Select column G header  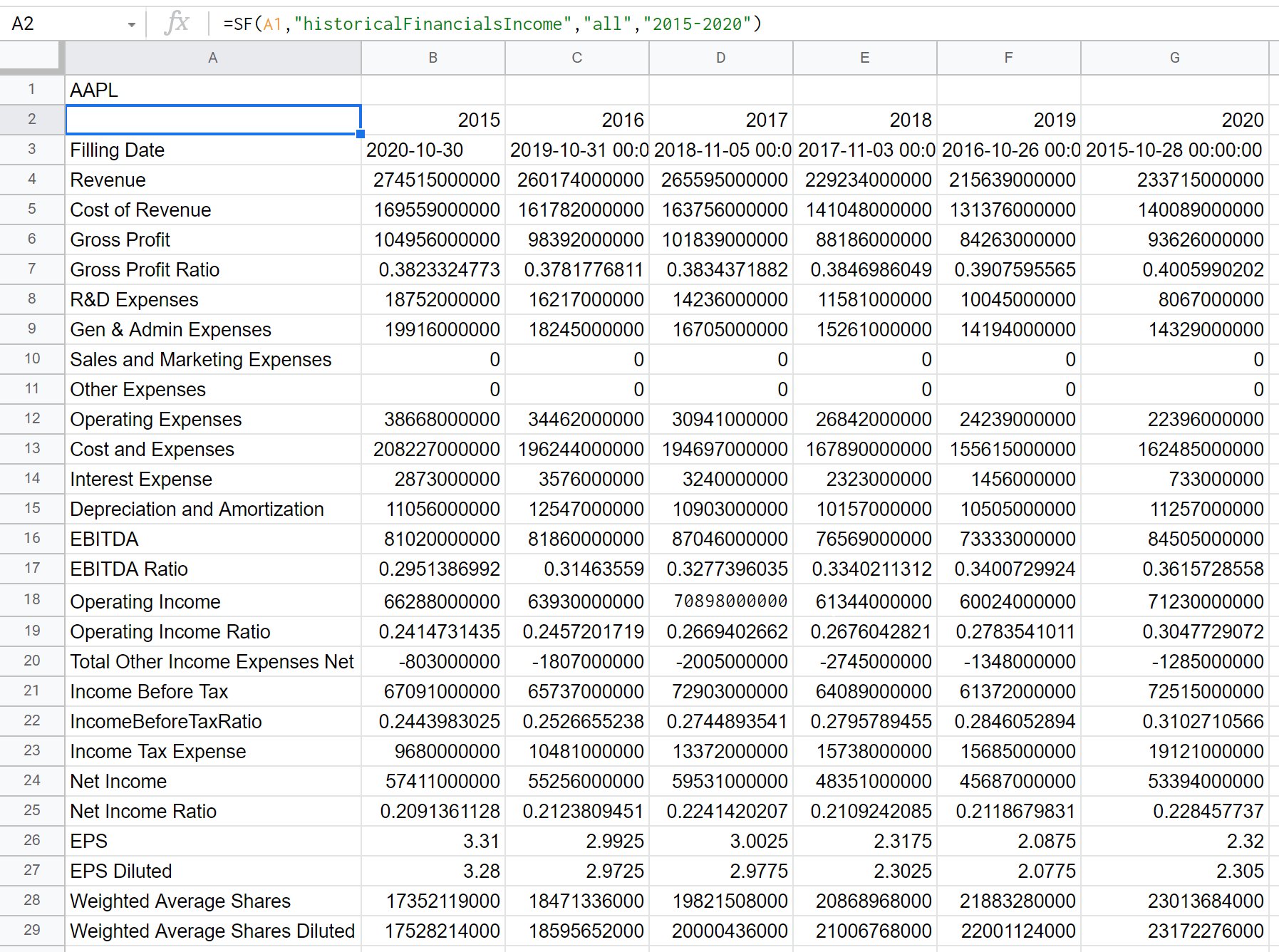point(1175,58)
